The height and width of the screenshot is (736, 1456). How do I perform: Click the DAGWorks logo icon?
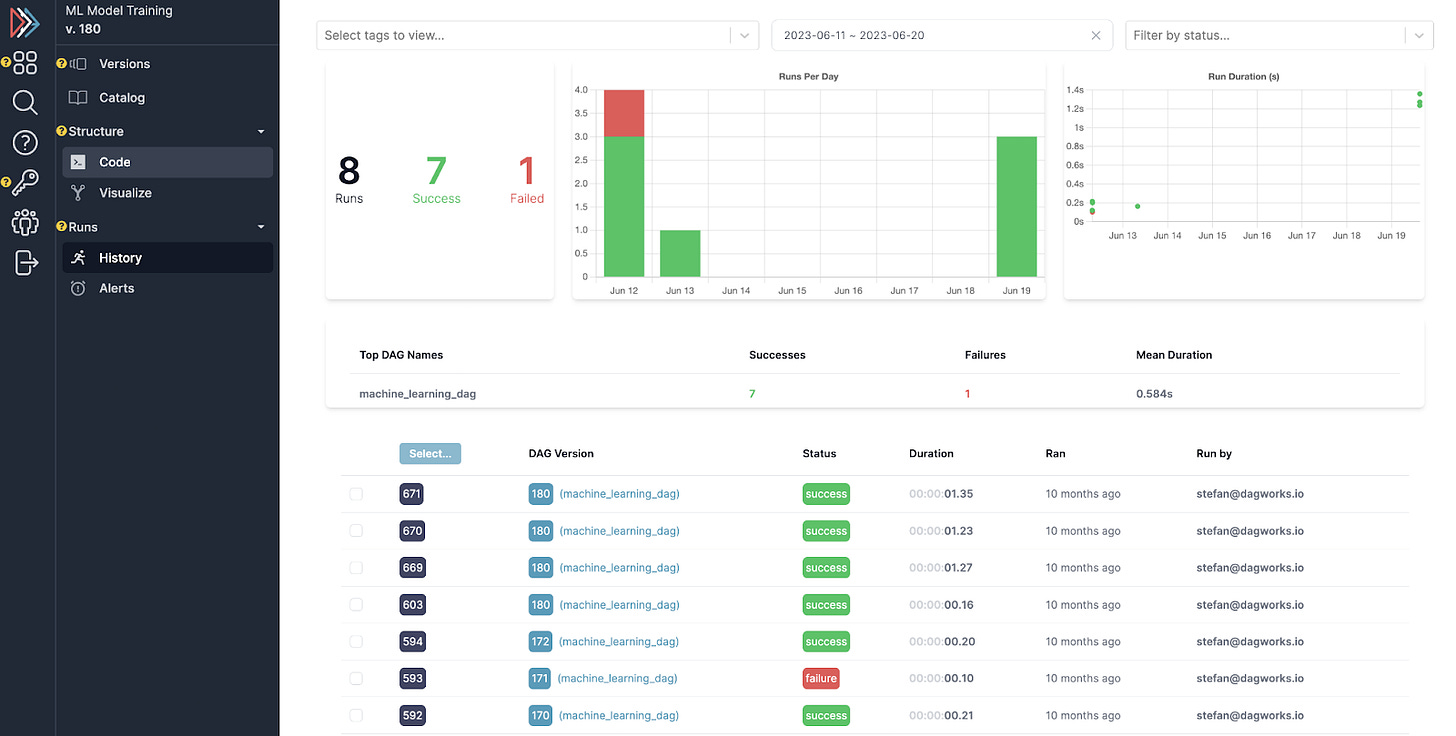(x=26, y=22)
